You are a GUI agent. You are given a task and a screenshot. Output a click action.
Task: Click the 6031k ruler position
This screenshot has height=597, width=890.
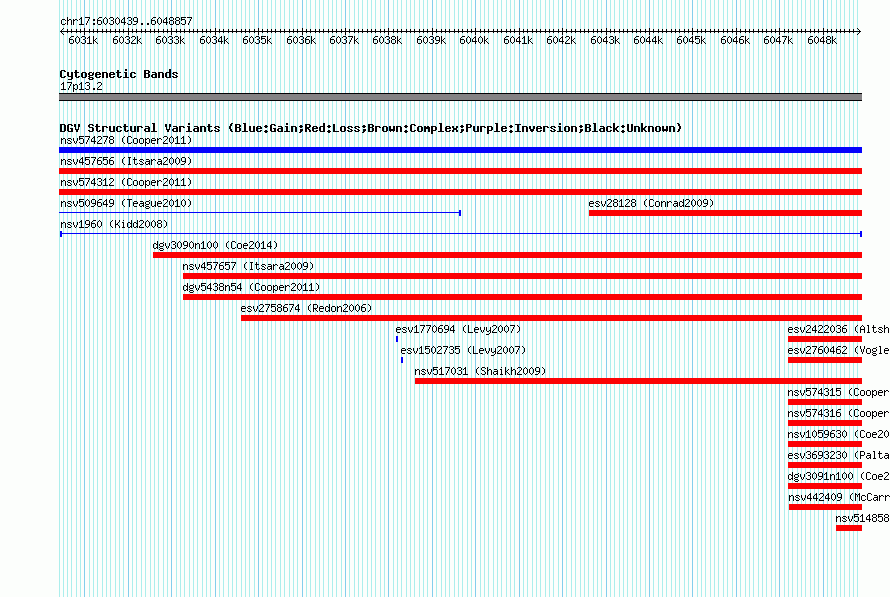(83, 40)
